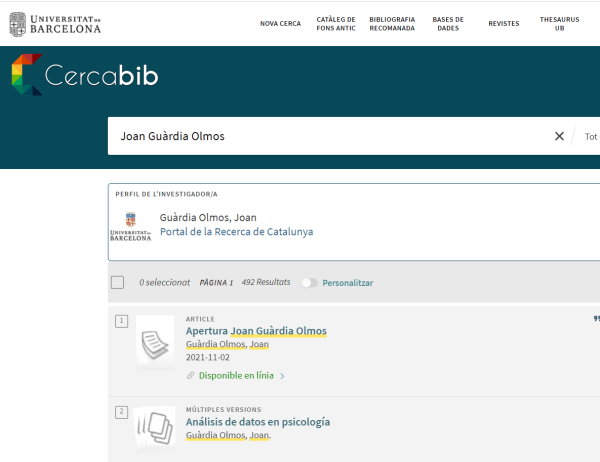Click in the search input field
This screenshot has height=462, width=600.
(330, 136)
